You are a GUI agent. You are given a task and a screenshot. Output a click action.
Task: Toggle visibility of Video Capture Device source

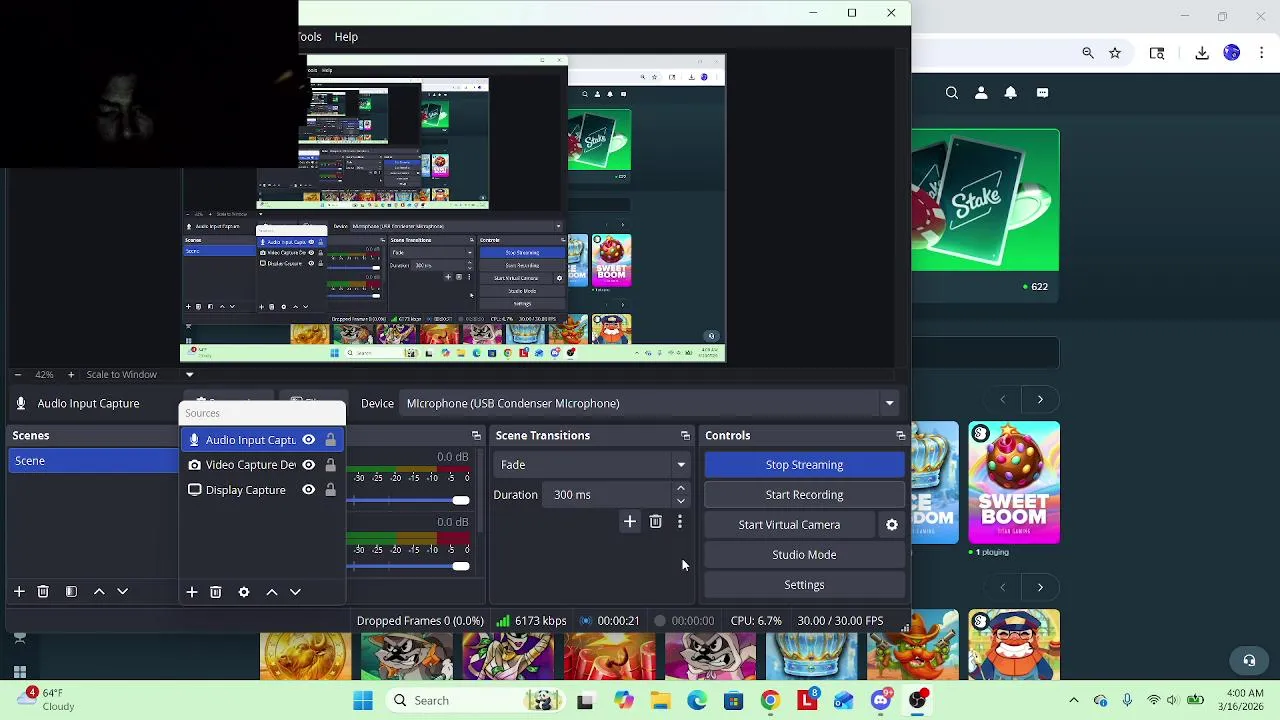[309, 465]
